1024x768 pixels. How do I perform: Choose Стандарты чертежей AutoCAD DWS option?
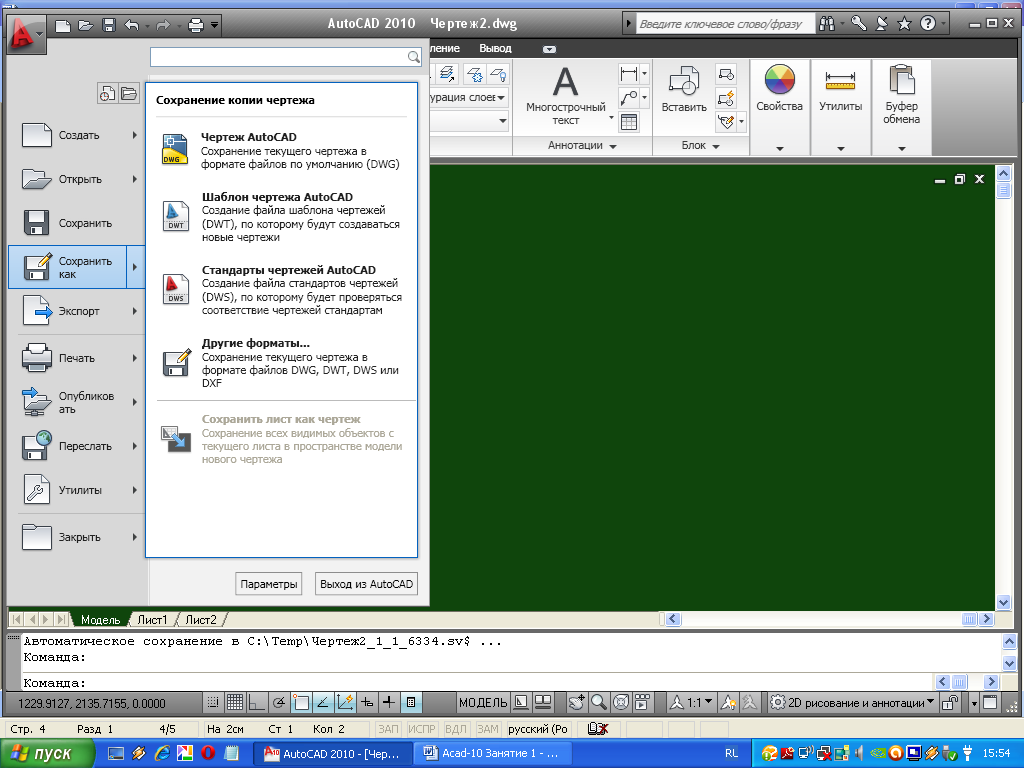click(x=281, y=290)
